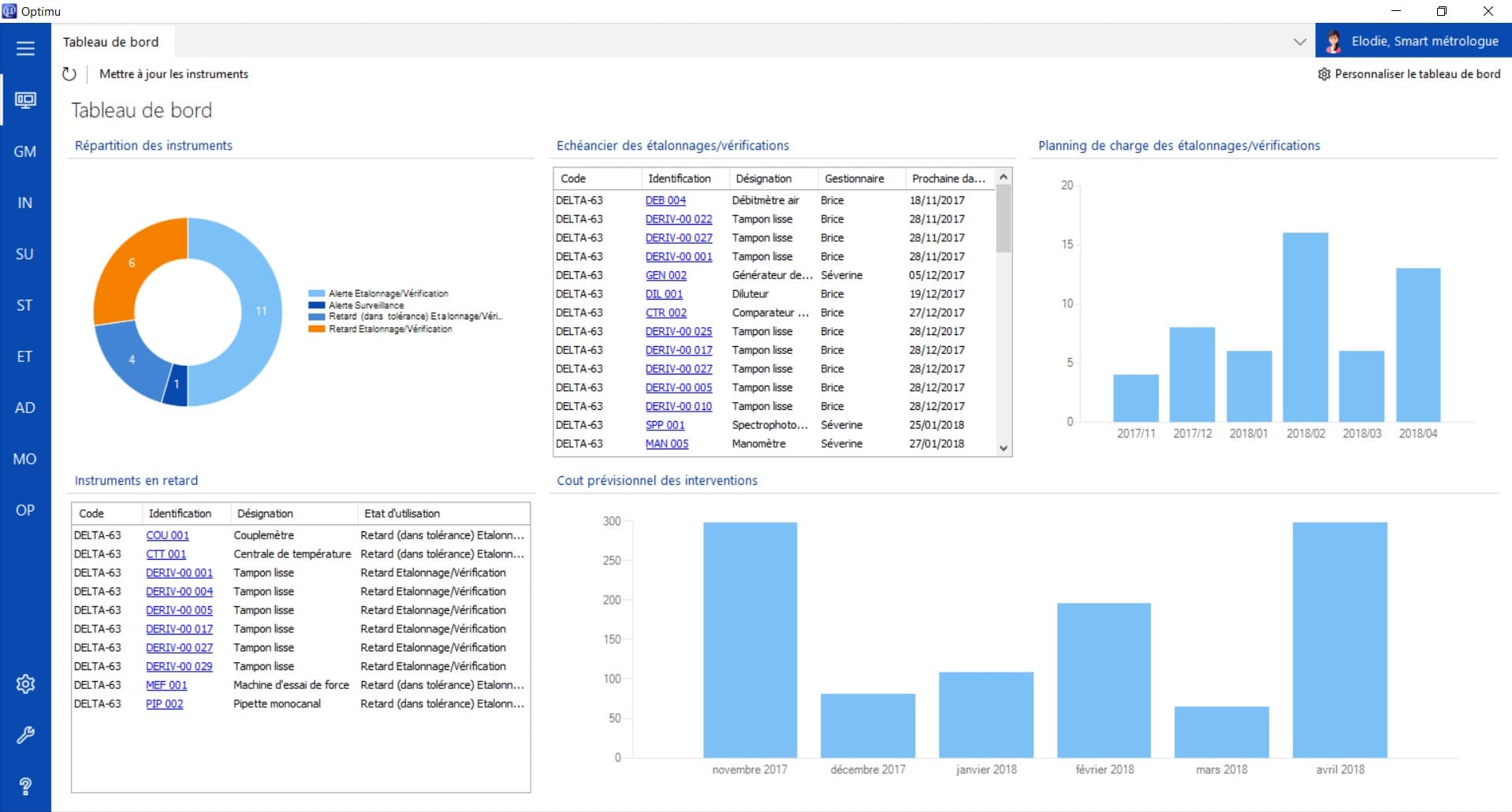This screenshot has height=812, width=1512.
Task: Click Echéancier scrollbar up arrow
Action: coord(1004,177)
